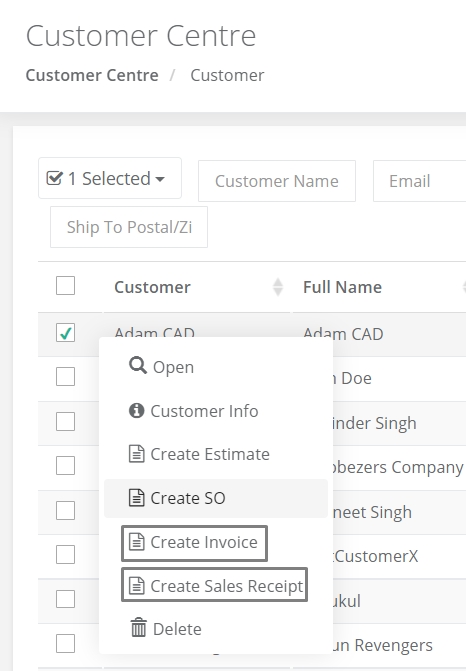
Task: Click the info icon beside Customer Info
Action: pos(137,410)
